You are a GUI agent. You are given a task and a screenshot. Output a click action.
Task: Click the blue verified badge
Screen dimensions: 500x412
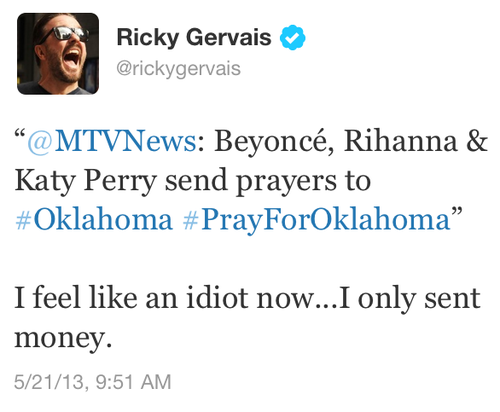coord(292,37)
